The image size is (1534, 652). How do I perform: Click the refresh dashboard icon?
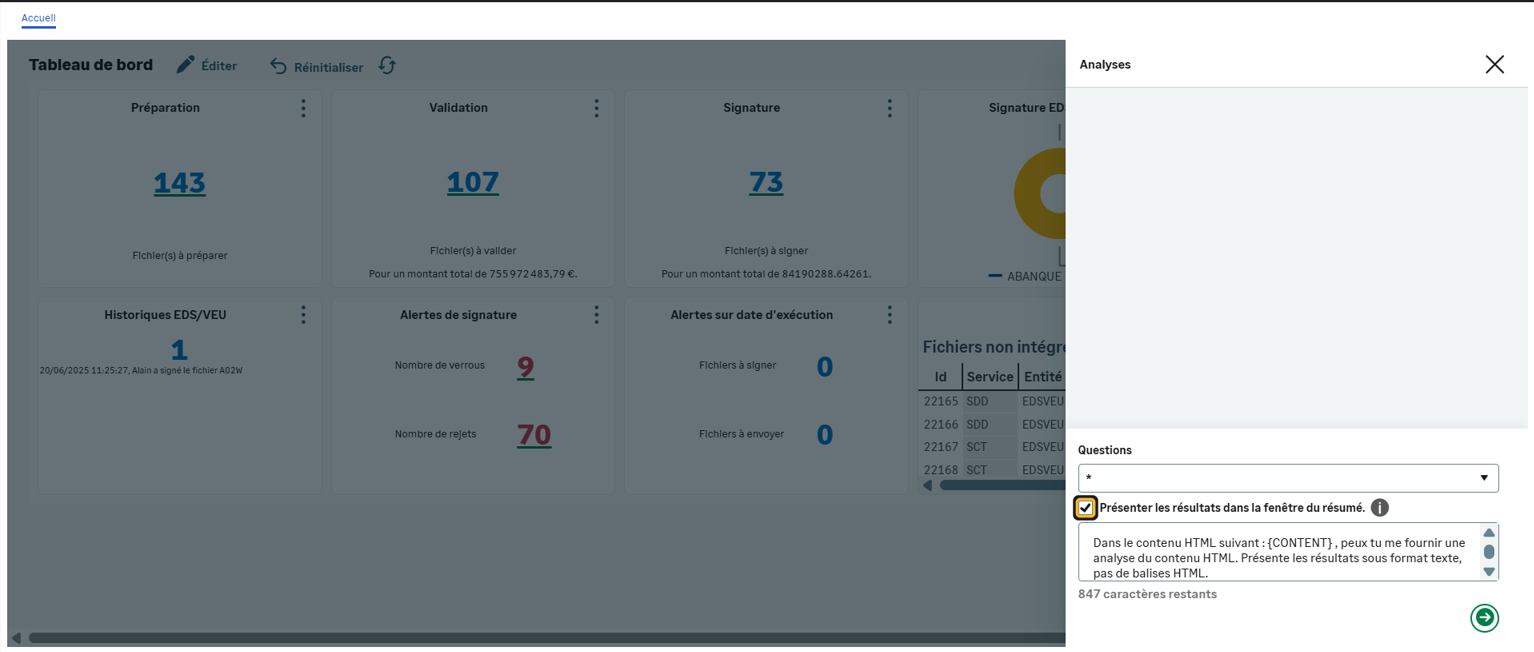pyautogui.click(x=387, y=65)
